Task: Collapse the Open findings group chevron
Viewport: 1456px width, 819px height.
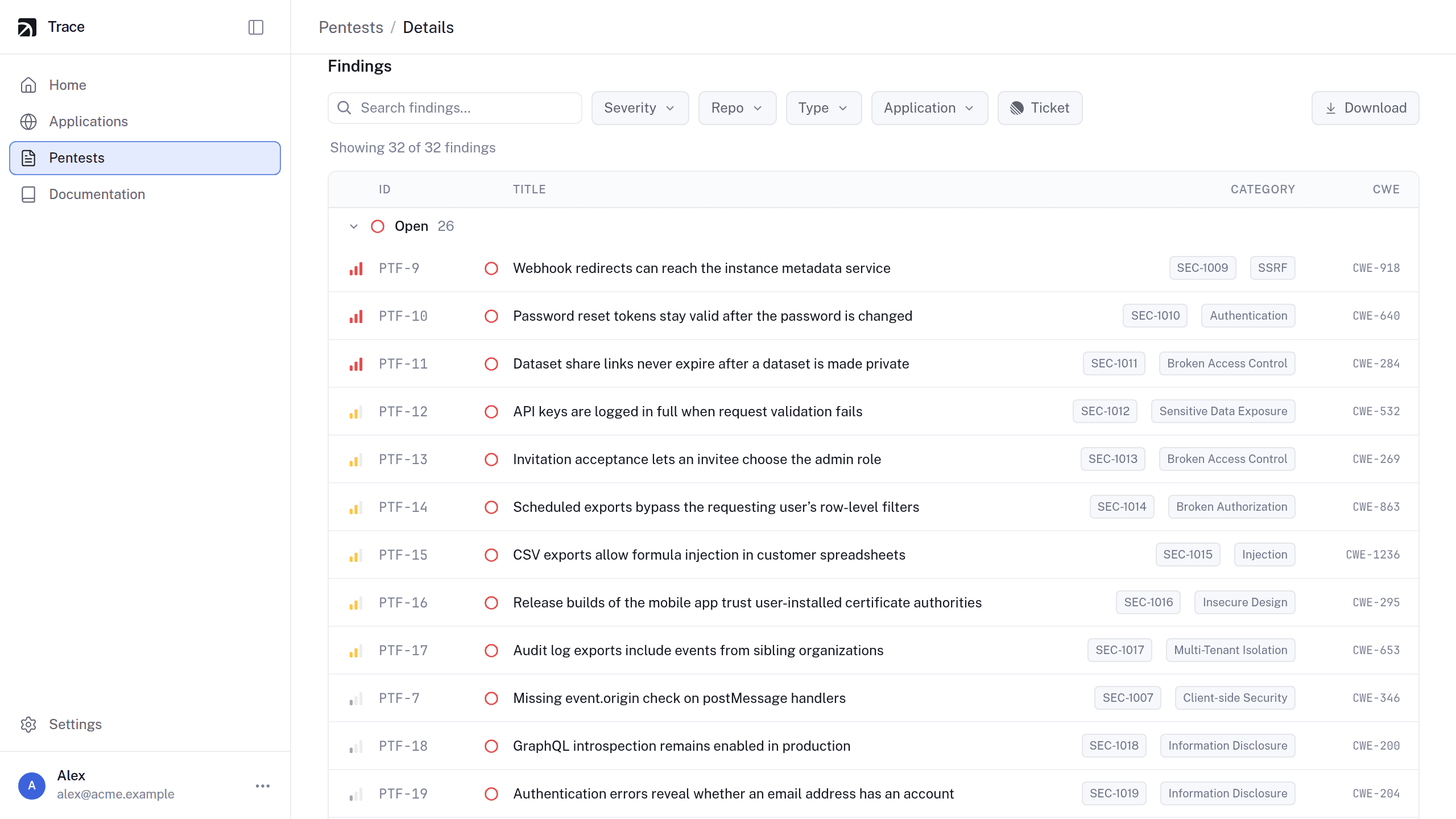Action: click(354, 226)
